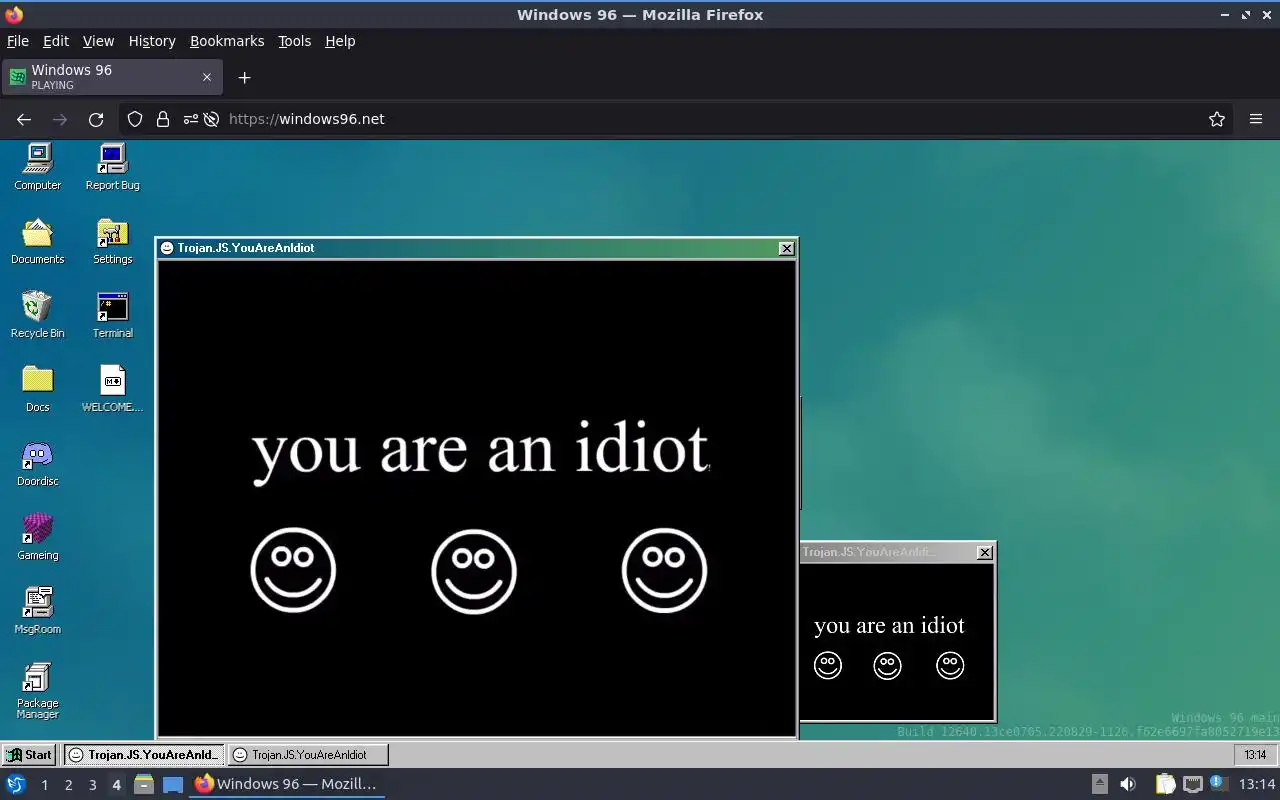The image size is (1280, 800).
Task: Open the WELCOME markdown file icon
Action: tap(112, 389)
